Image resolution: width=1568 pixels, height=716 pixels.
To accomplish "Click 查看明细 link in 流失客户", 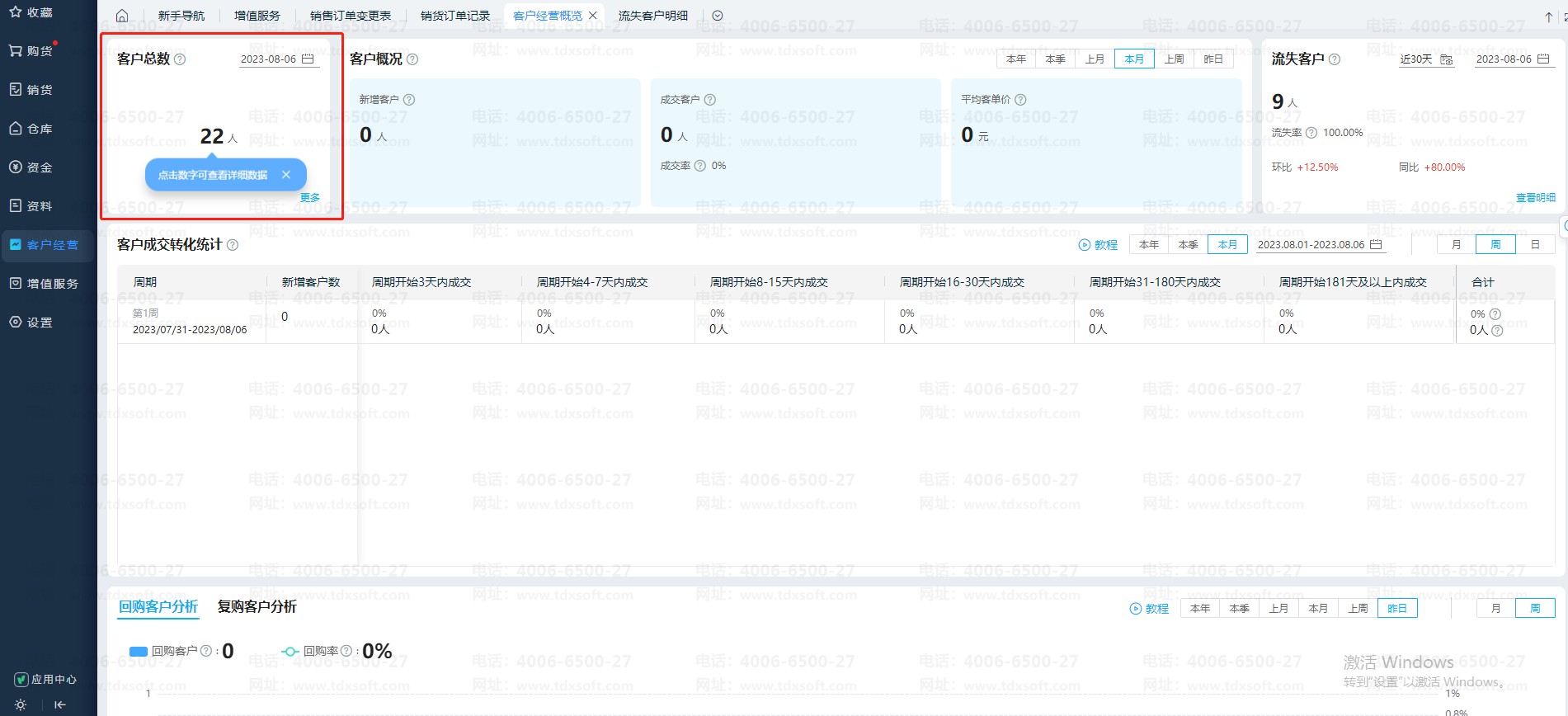I will click(1535, 198).
